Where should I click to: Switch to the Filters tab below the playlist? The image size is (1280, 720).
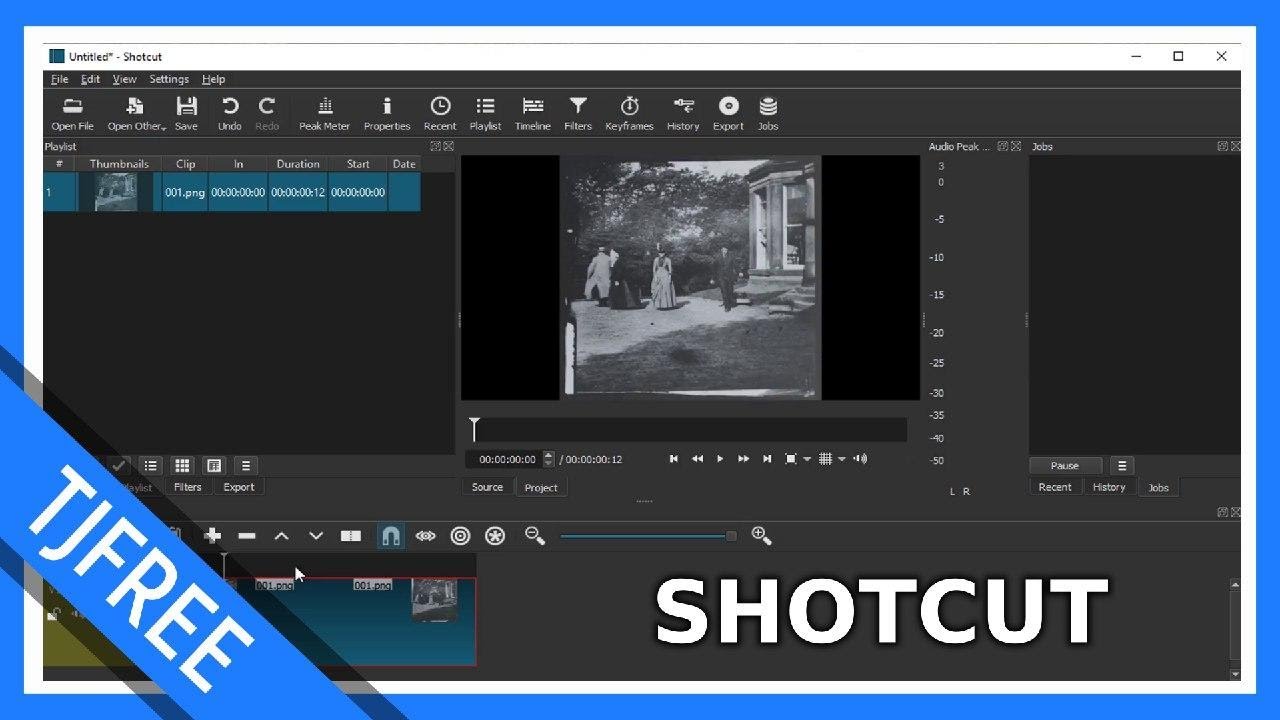click(x=188, y=487)
